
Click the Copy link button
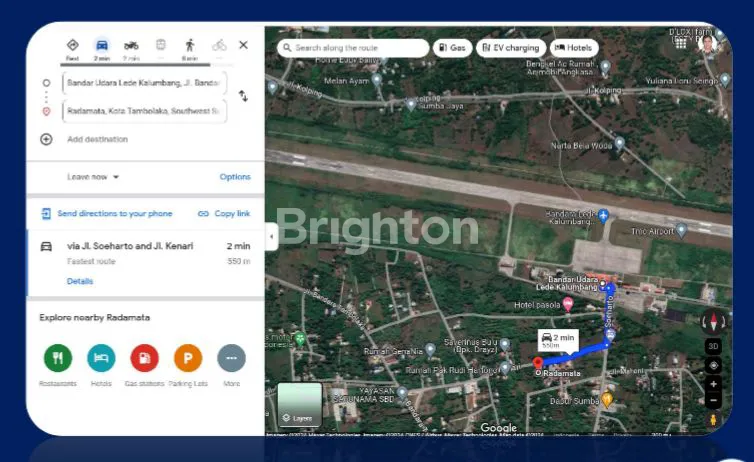(224, 214)
